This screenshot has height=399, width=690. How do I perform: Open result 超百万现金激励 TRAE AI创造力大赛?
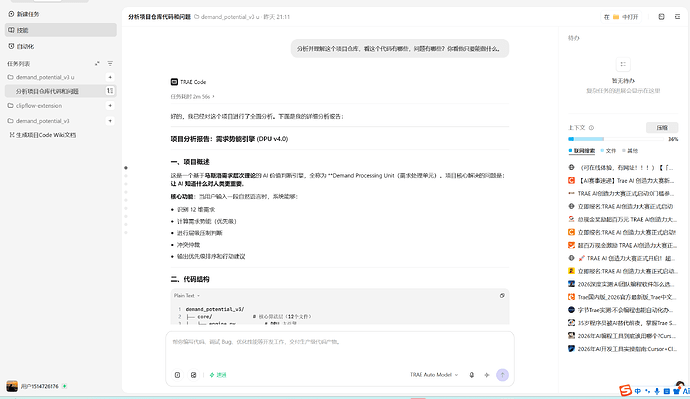(x=622, y=245)
